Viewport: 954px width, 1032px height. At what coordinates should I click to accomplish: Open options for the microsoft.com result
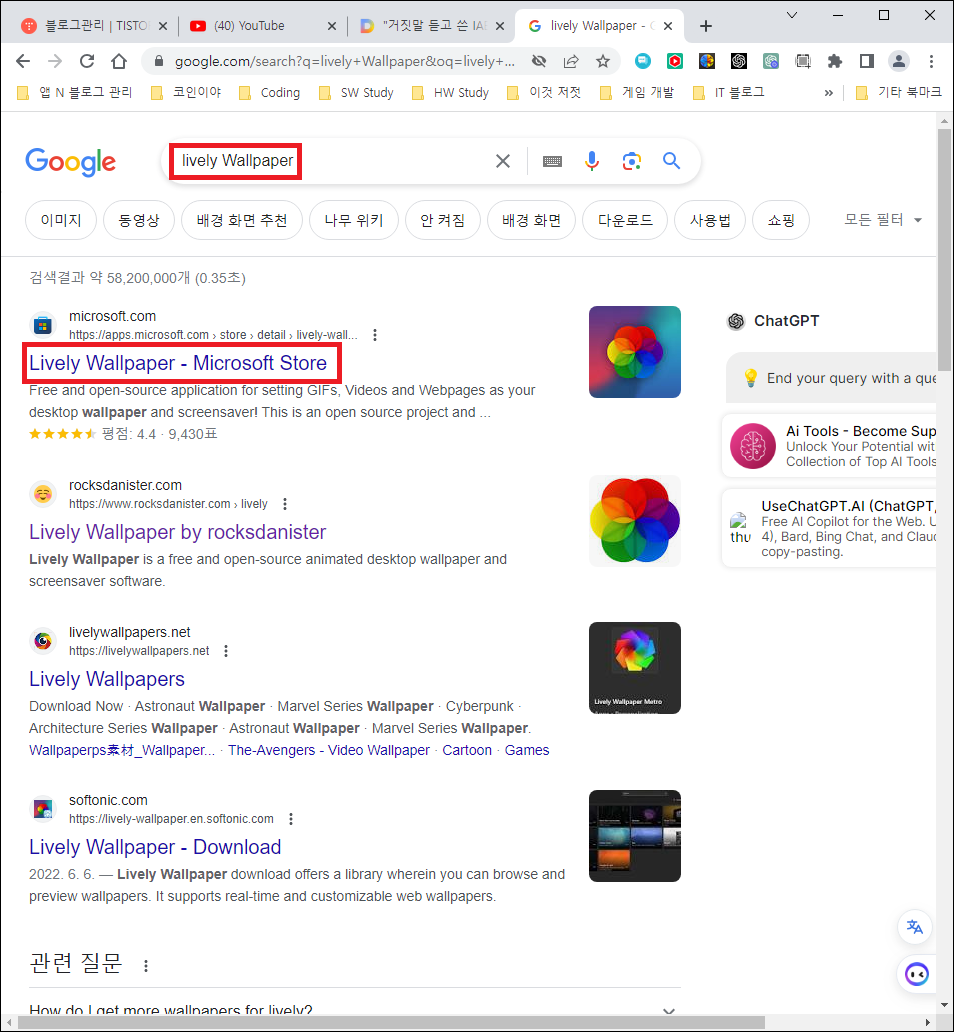pos(375,335)
